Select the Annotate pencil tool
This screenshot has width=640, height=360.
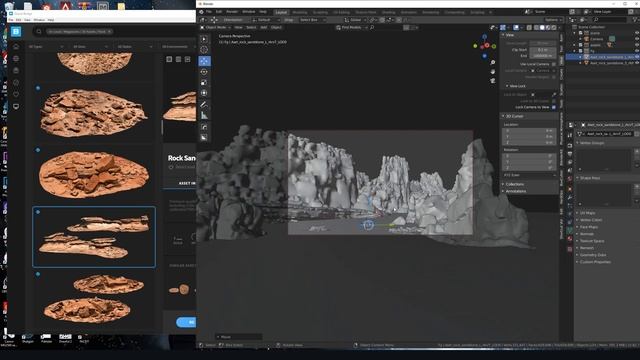(x=204, y=105)
